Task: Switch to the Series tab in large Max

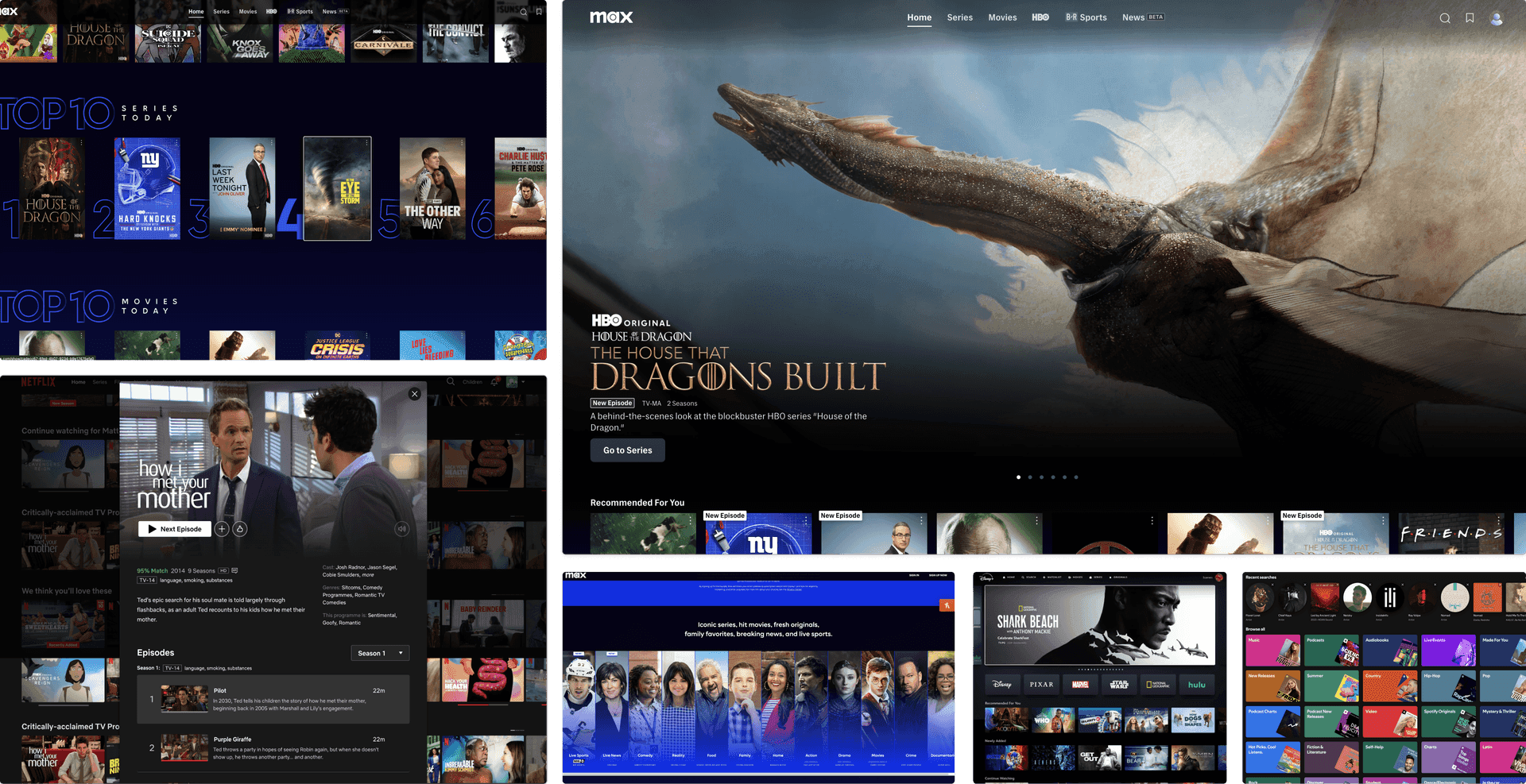Action: click(959, 17)
